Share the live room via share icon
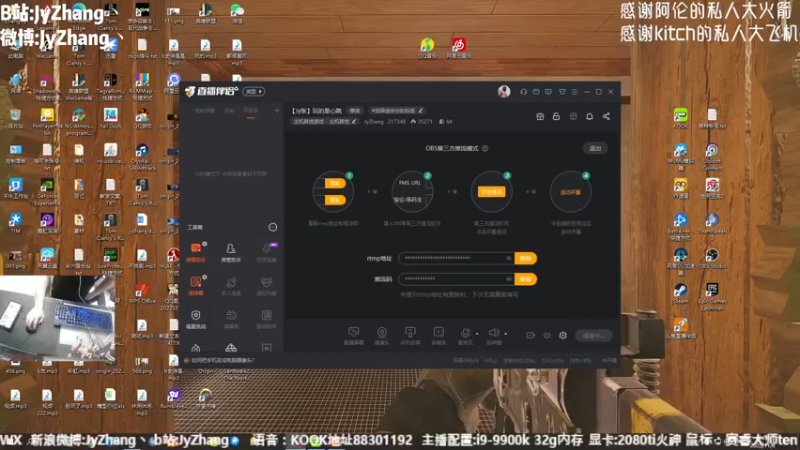Screen dimensions: 800x450 [606, 116]
